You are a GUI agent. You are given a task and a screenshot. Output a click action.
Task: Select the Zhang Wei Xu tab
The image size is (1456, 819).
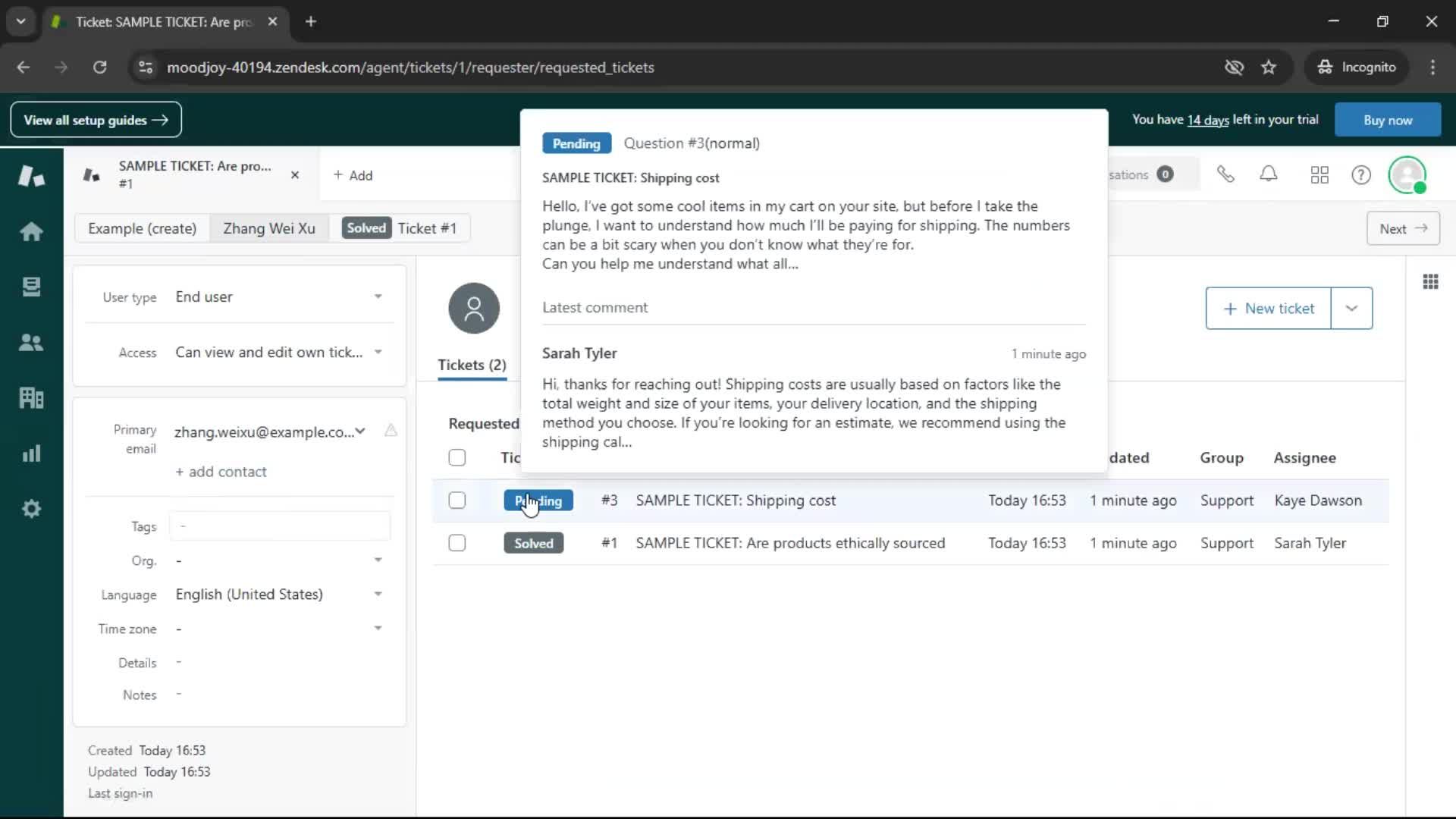(x=269, y=228)
